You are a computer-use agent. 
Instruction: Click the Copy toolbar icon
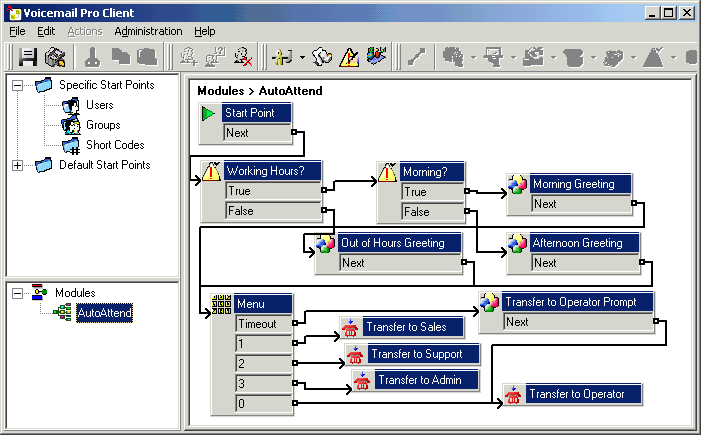pyautogui.click(x=121, y=57)
